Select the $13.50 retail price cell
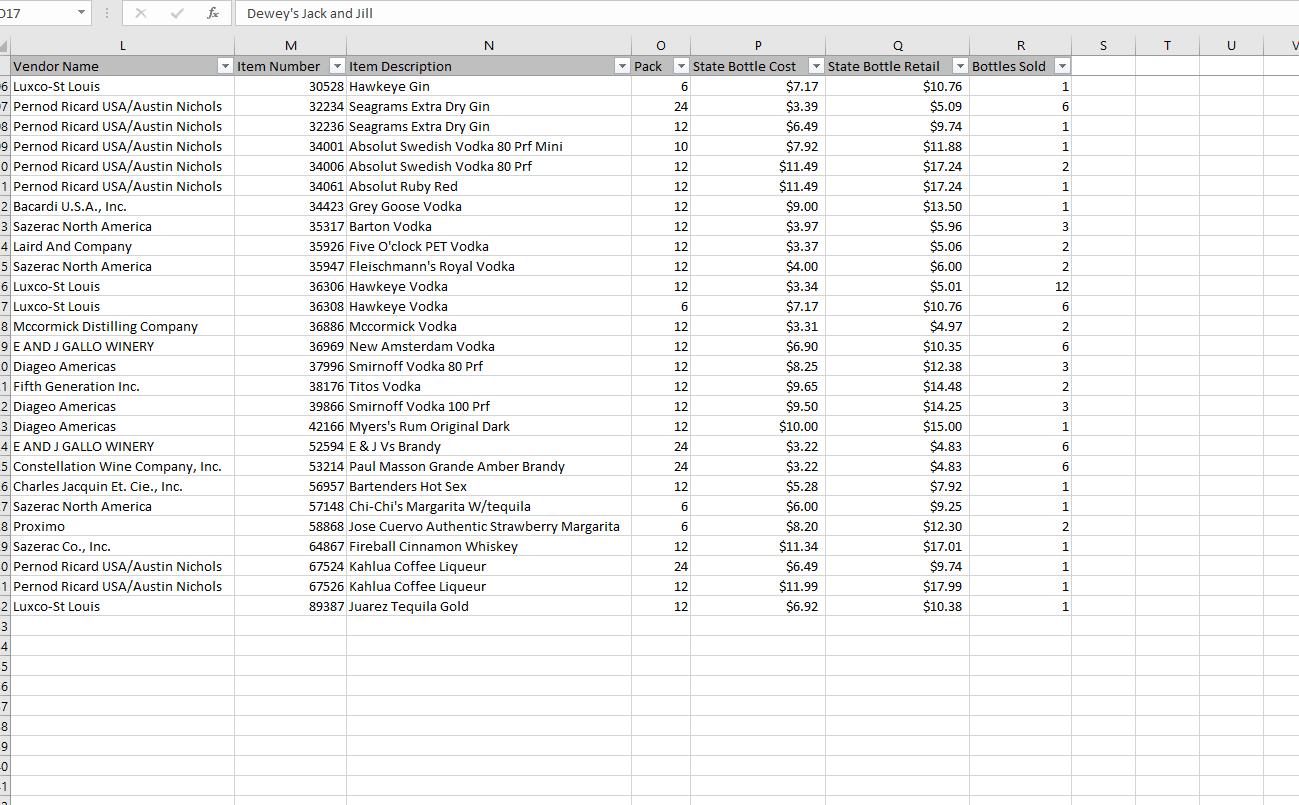Viewport: 1299px width, 805px height. pyautogui.click(x=897, y=206)
